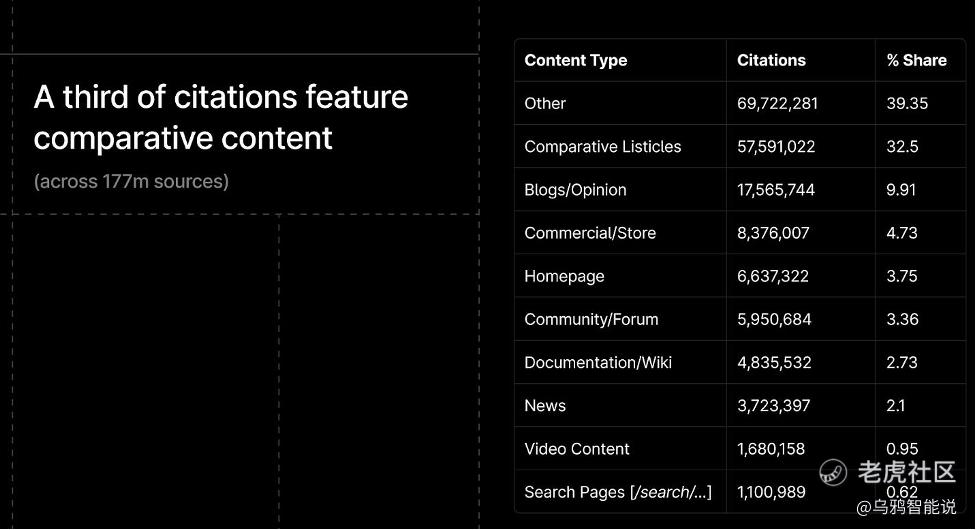Click the Video Content row label
The image size is (976, 530).
[x=576, y=449]
